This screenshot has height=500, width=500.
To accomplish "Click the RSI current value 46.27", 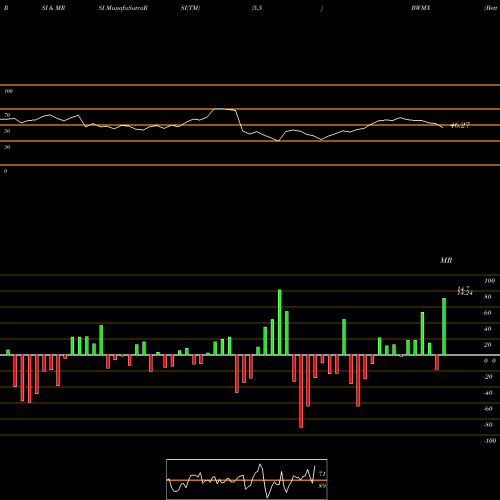I will [460, 125].
